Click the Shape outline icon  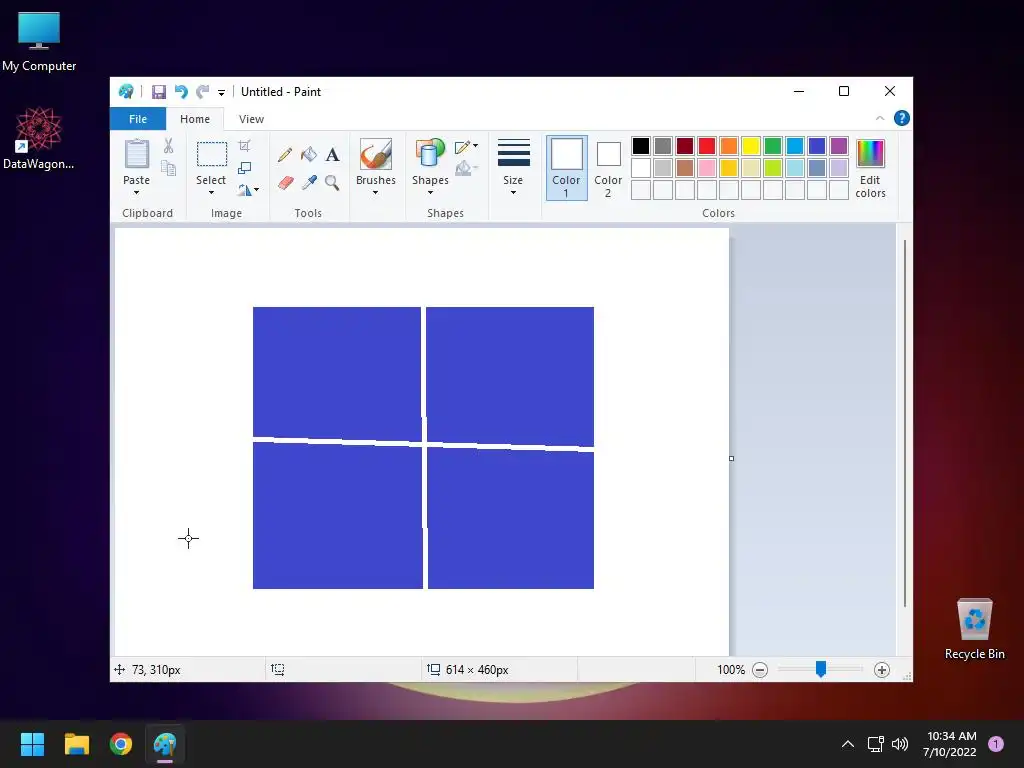click(x=463, y=147)
